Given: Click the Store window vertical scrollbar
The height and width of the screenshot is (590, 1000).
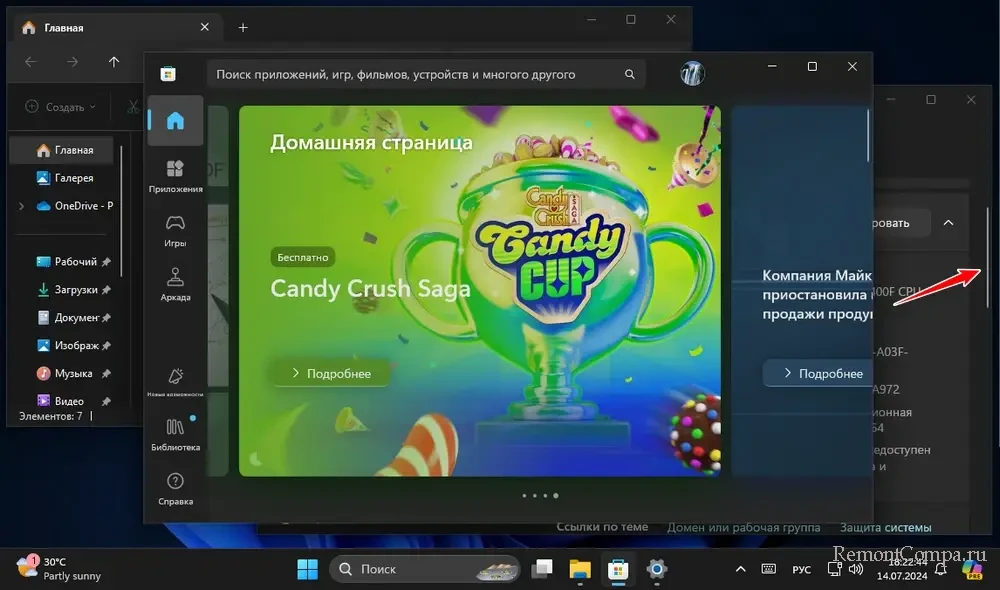Looking at the screenshot, I should (x=868, y=136).
